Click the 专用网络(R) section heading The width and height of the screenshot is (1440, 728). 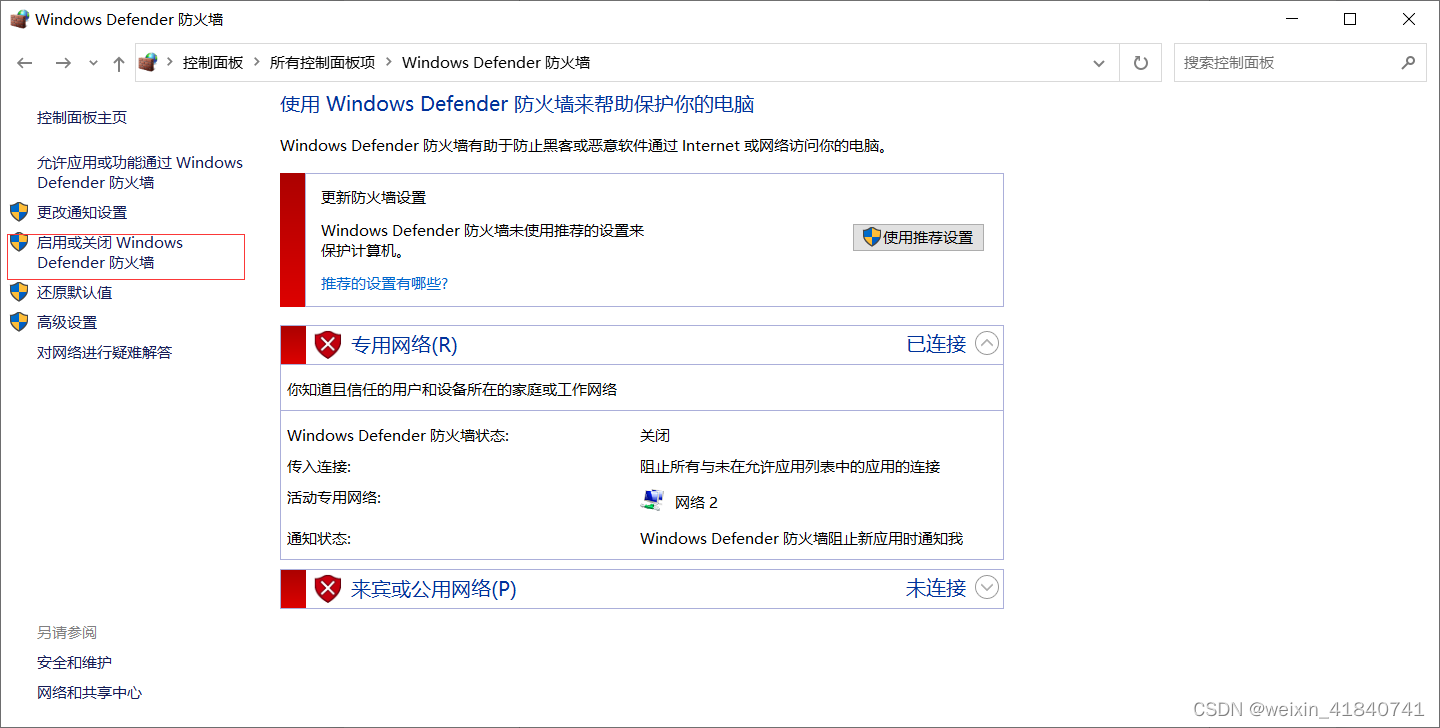click(x=404, y=345)
